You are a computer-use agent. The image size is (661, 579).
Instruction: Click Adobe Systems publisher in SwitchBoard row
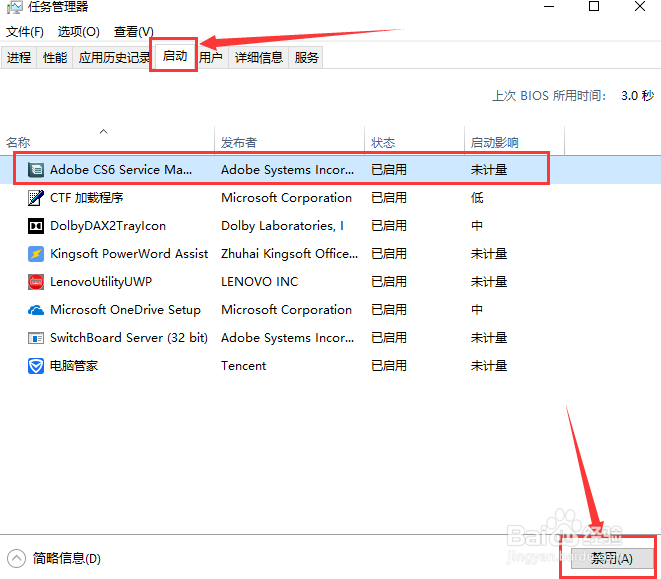(x=288, y=338)
